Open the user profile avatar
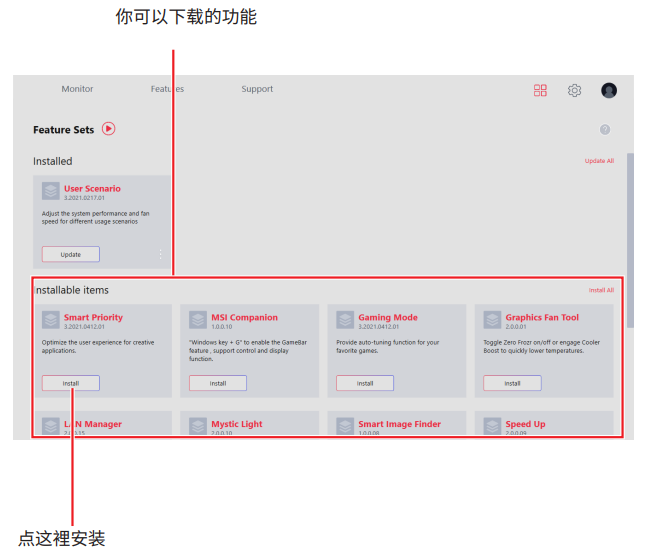Screen dimensions: 653x555 (x=609, y=90)
